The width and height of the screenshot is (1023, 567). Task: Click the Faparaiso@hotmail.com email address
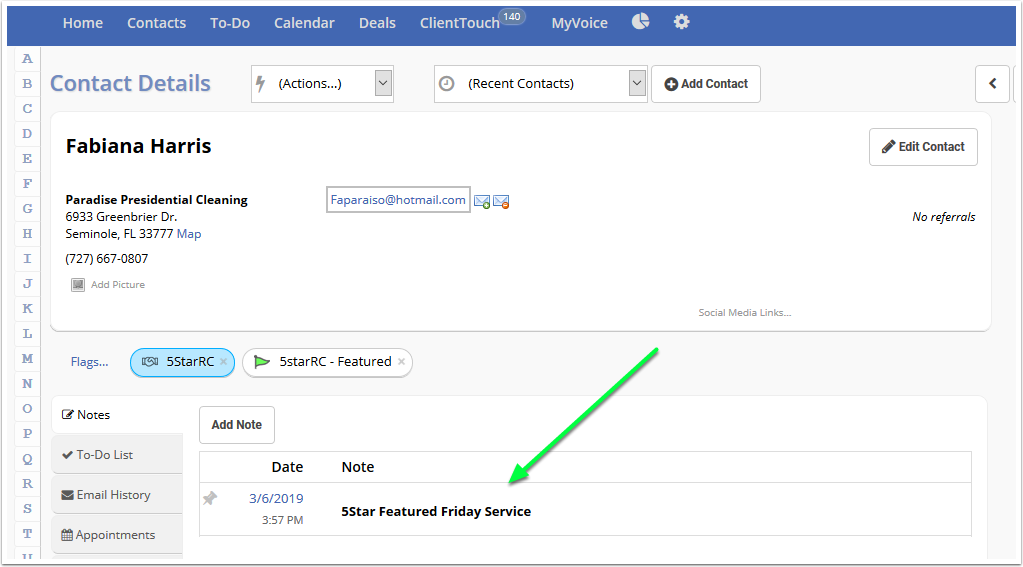pyautogui.click(x=398, y=200)
